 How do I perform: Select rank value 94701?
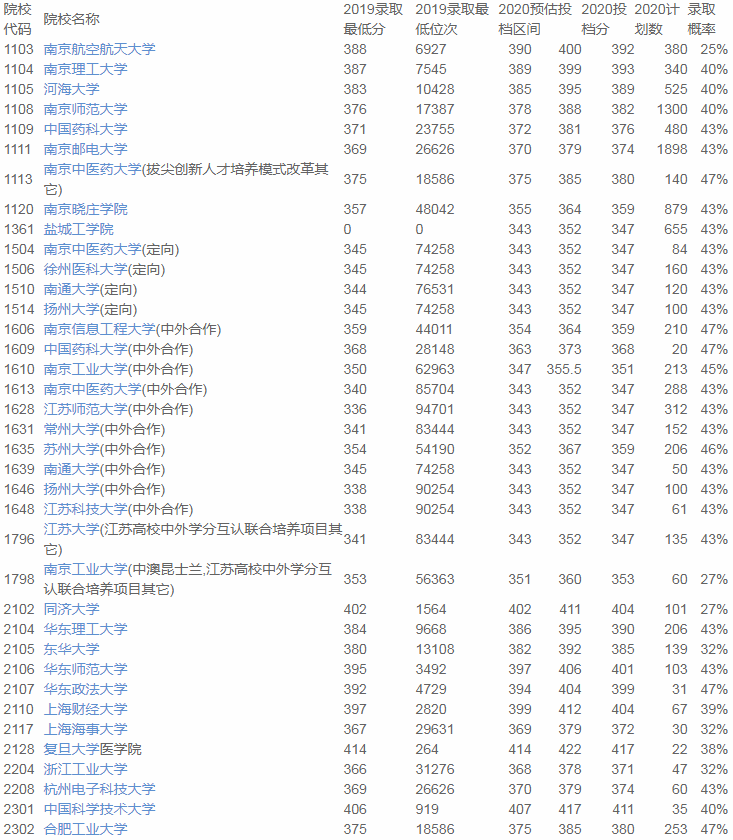click(435, 409)
